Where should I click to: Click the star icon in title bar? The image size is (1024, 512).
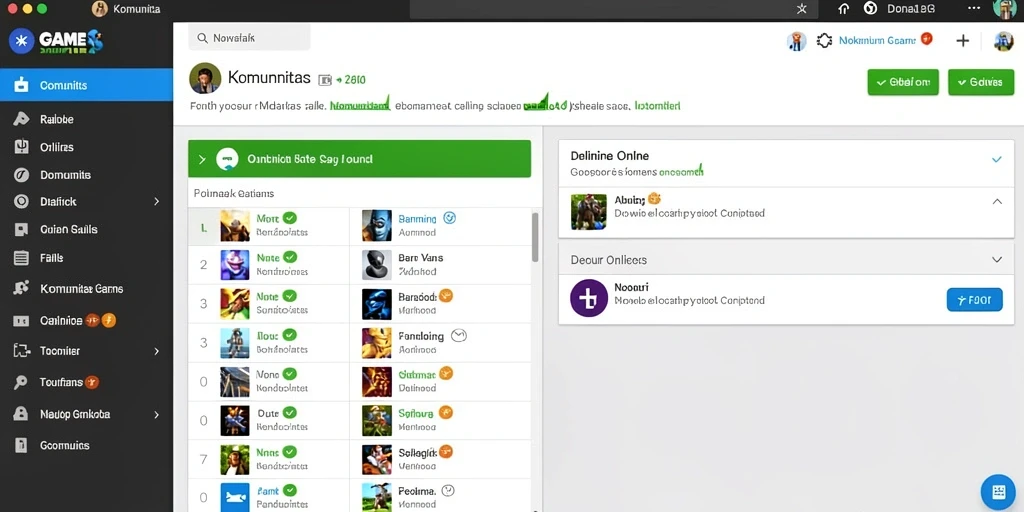(802, 8)
